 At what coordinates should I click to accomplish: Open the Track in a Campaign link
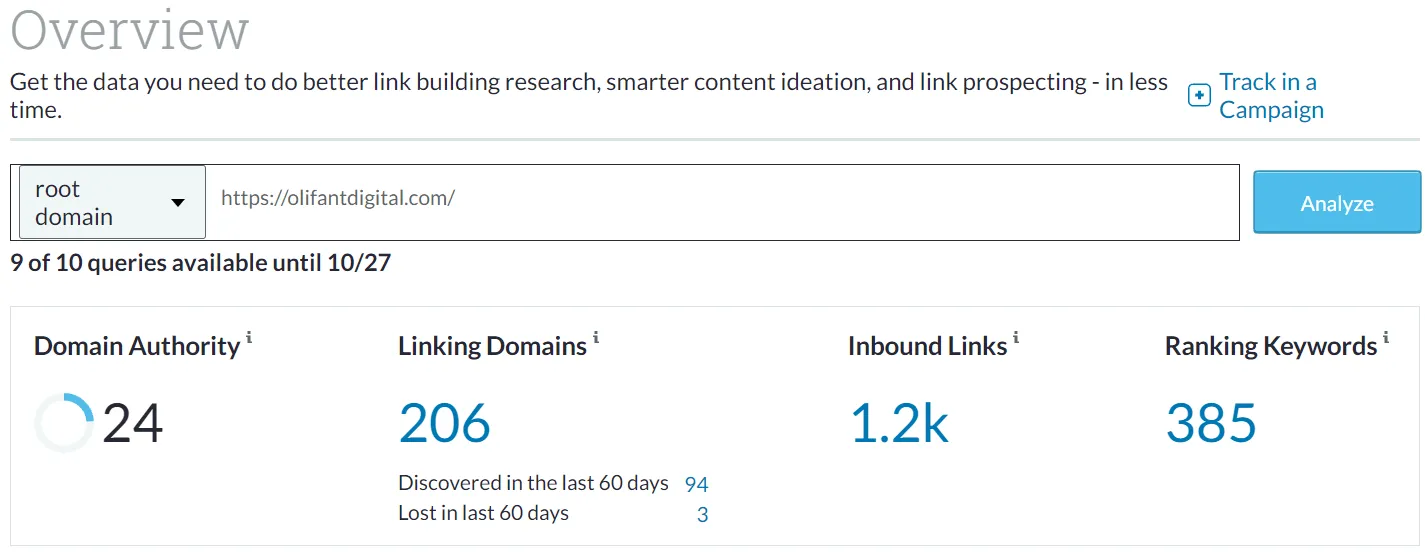[1270, 96]
